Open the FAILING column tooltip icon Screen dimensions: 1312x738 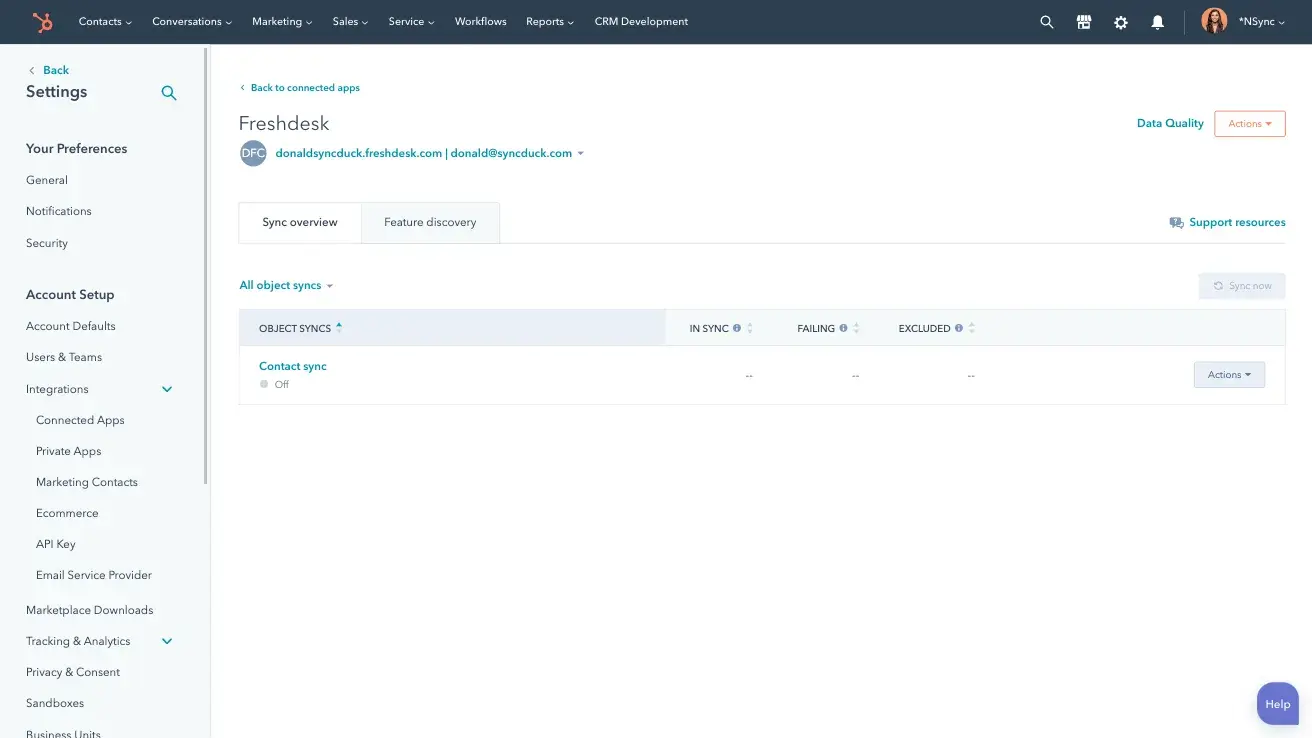tap(843, 327)
